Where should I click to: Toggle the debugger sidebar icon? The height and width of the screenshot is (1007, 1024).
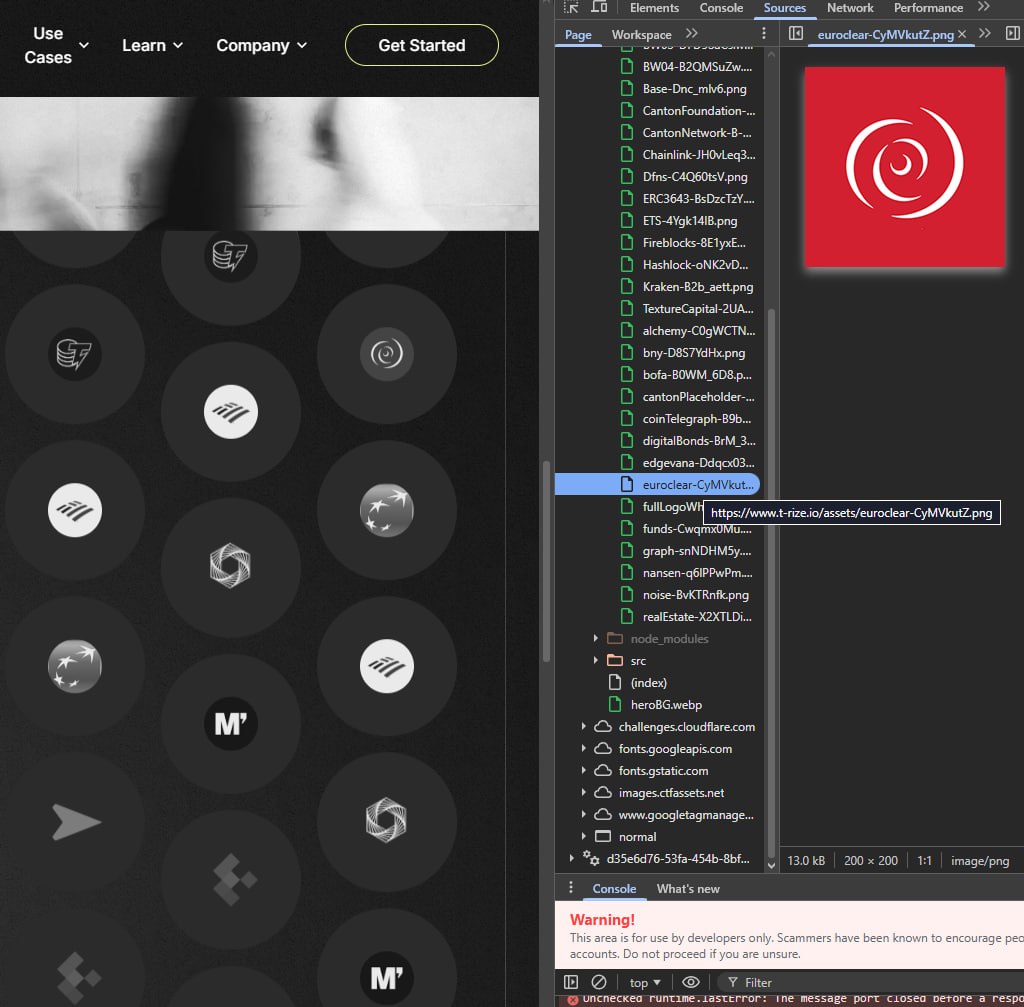(x=1012, y=33)
